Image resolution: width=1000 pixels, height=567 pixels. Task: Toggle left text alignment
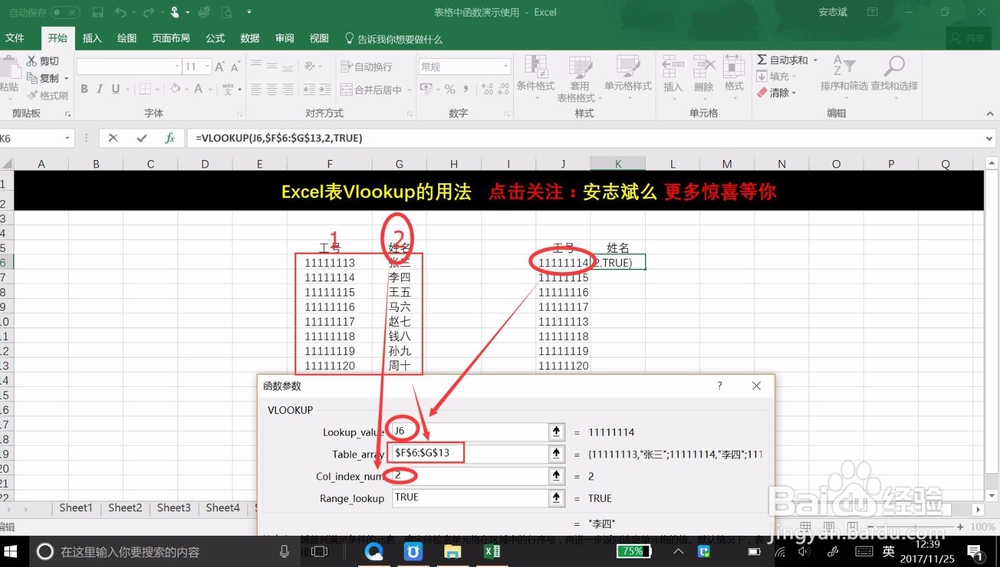pyautogui.click(x=256, y=89)
